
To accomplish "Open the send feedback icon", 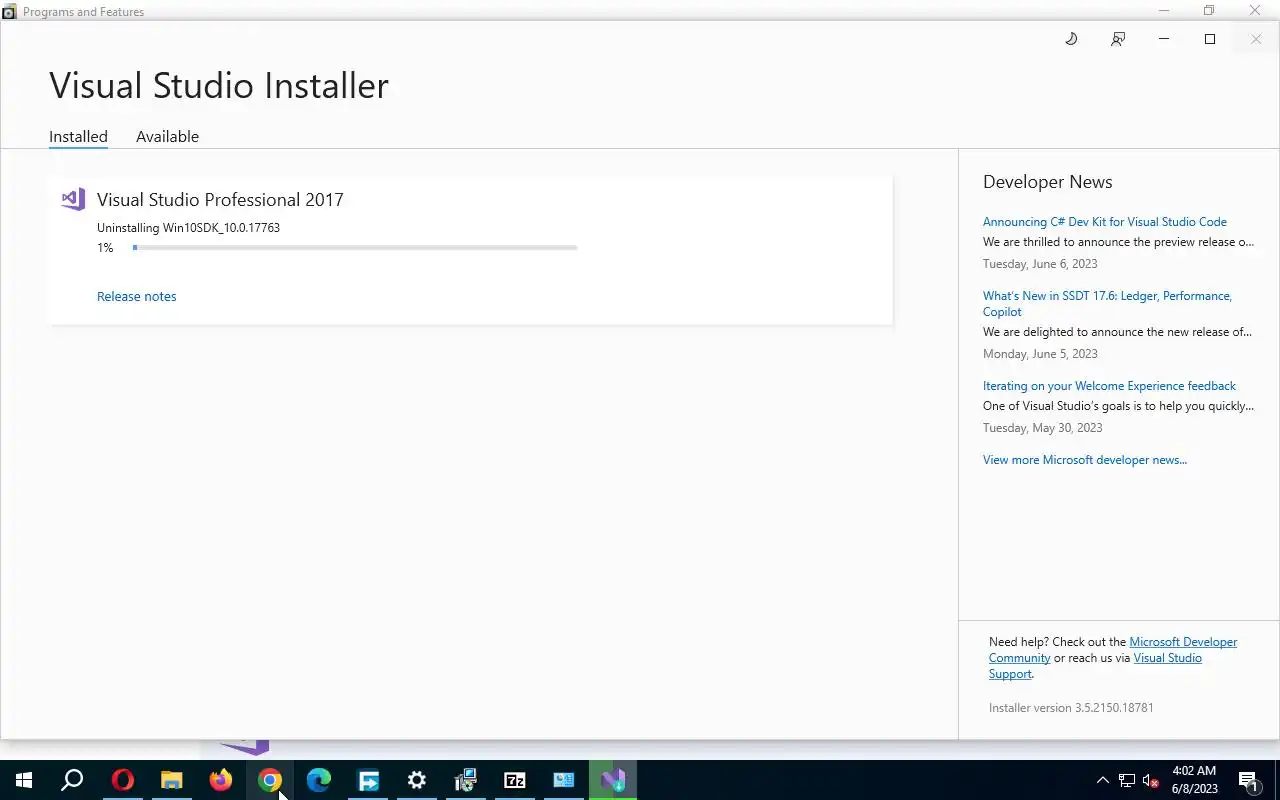I will pyautogui.click(x=1118, y=39).
